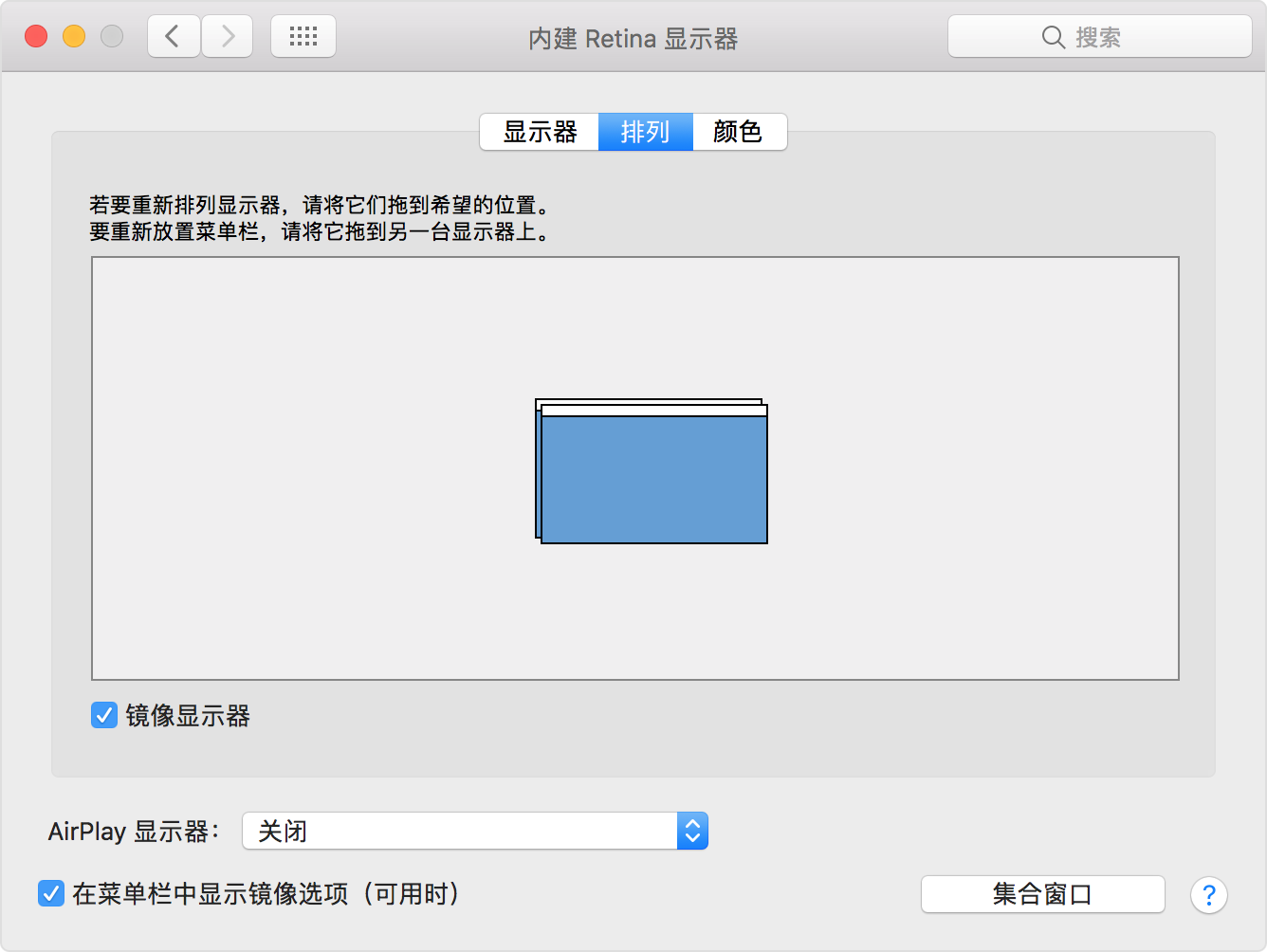Screen dimensions: 1267x952
Task: Click the 集合窗口 button
Action: tap(1042, 894)
